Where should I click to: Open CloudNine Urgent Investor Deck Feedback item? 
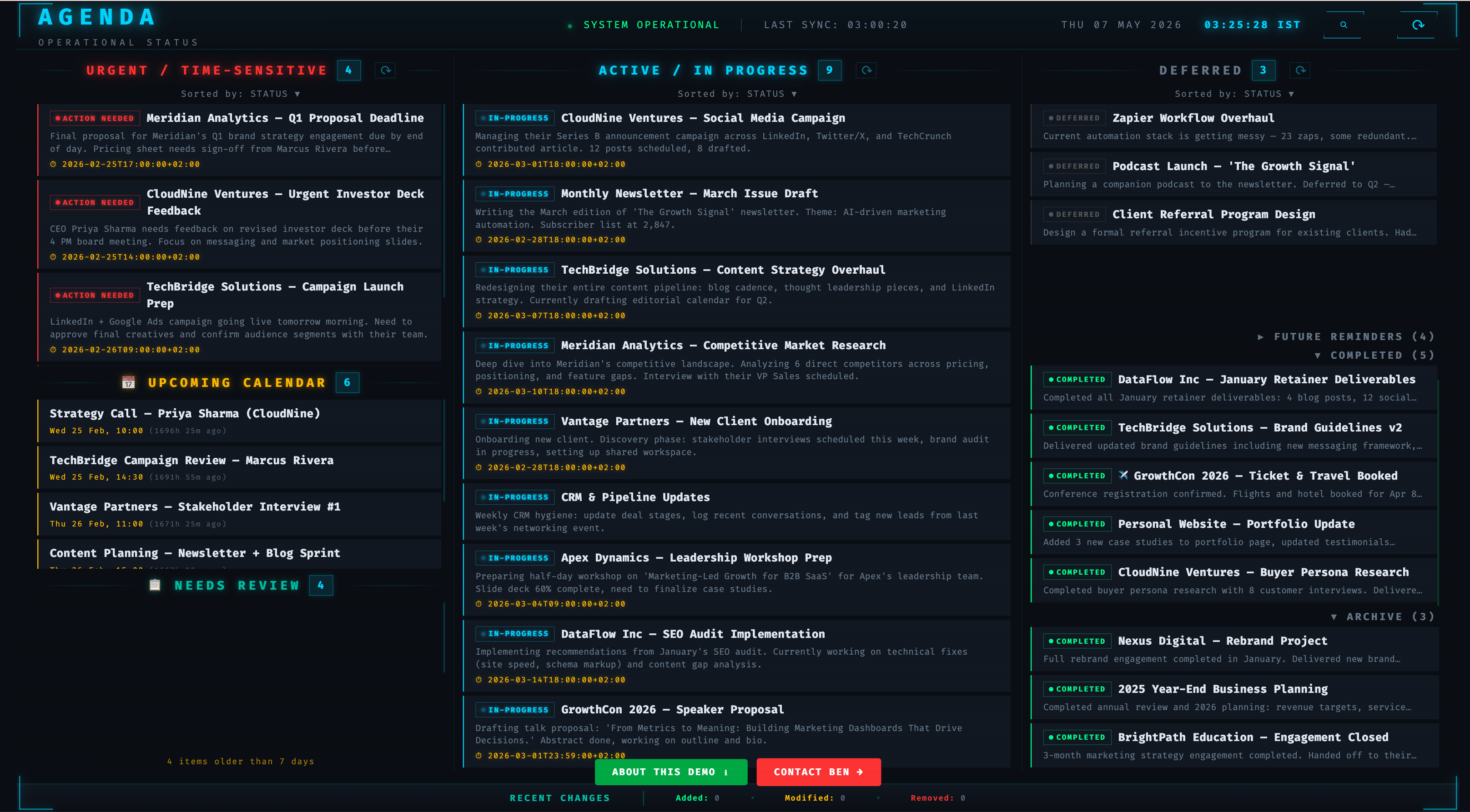[x=240, y=224]
